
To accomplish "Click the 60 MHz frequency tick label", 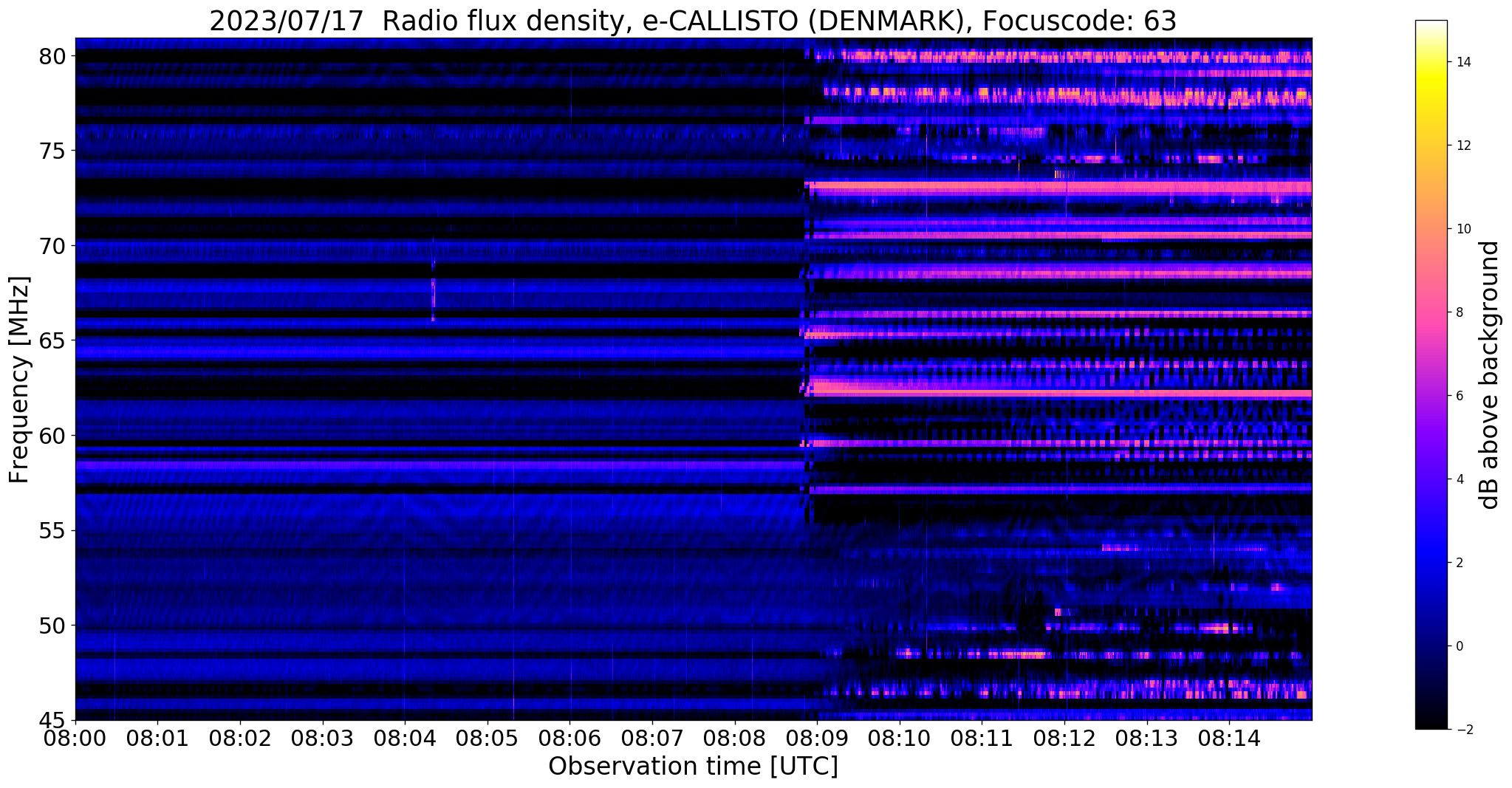I will (51, 436).
